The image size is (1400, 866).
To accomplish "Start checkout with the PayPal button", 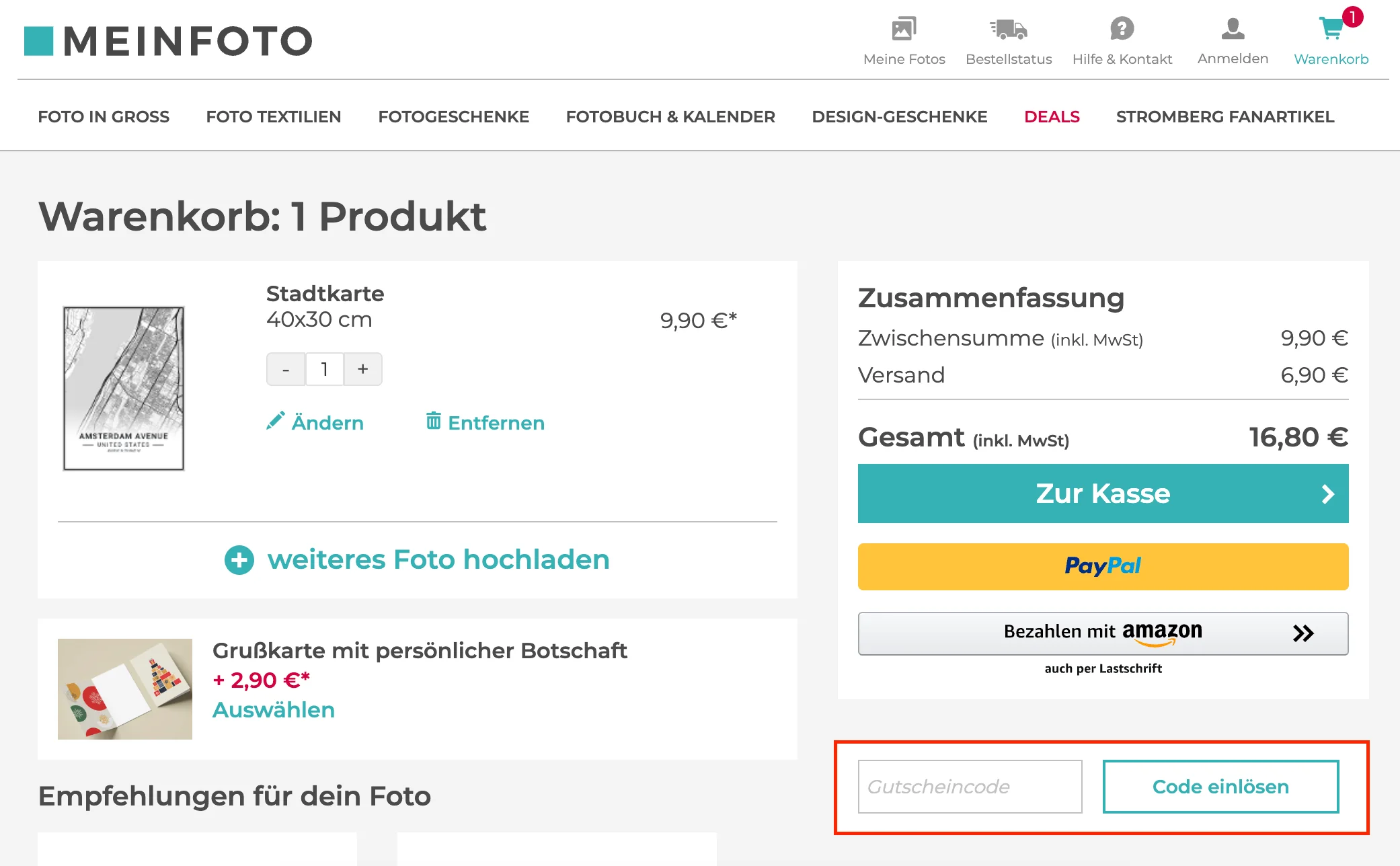I will (x=1102, y=566).
